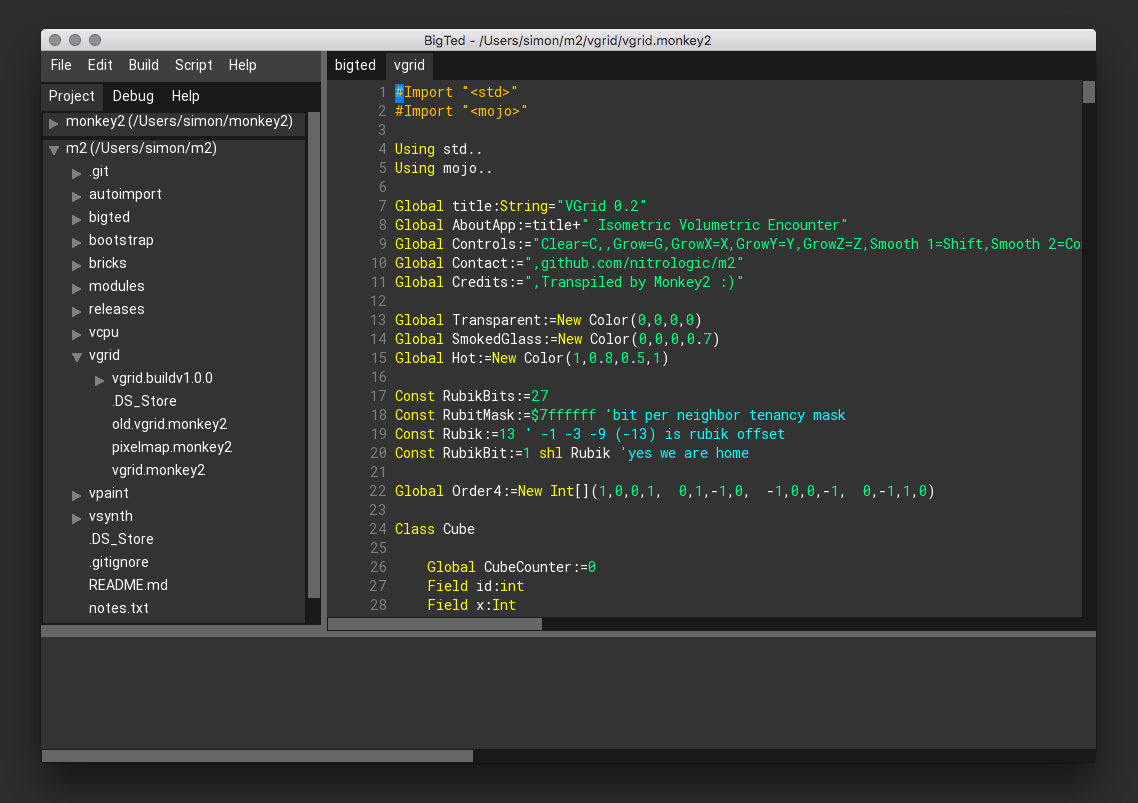Open pixelmap.monkey2 file from tree
The height and width of the screenshot is (803, 1138).
pos(171,447)
